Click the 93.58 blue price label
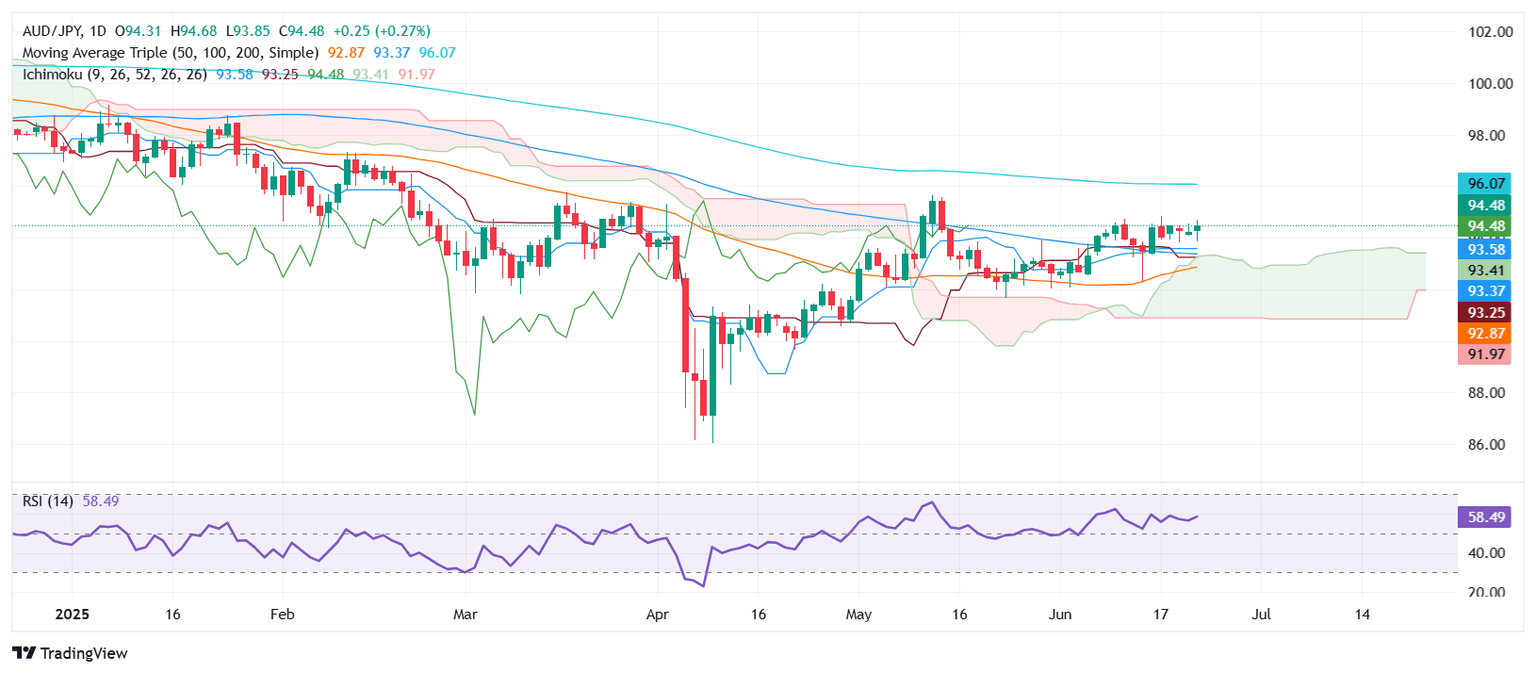Image resolution: width=1536 pixels, height=675 pixels. (1485, 248)
